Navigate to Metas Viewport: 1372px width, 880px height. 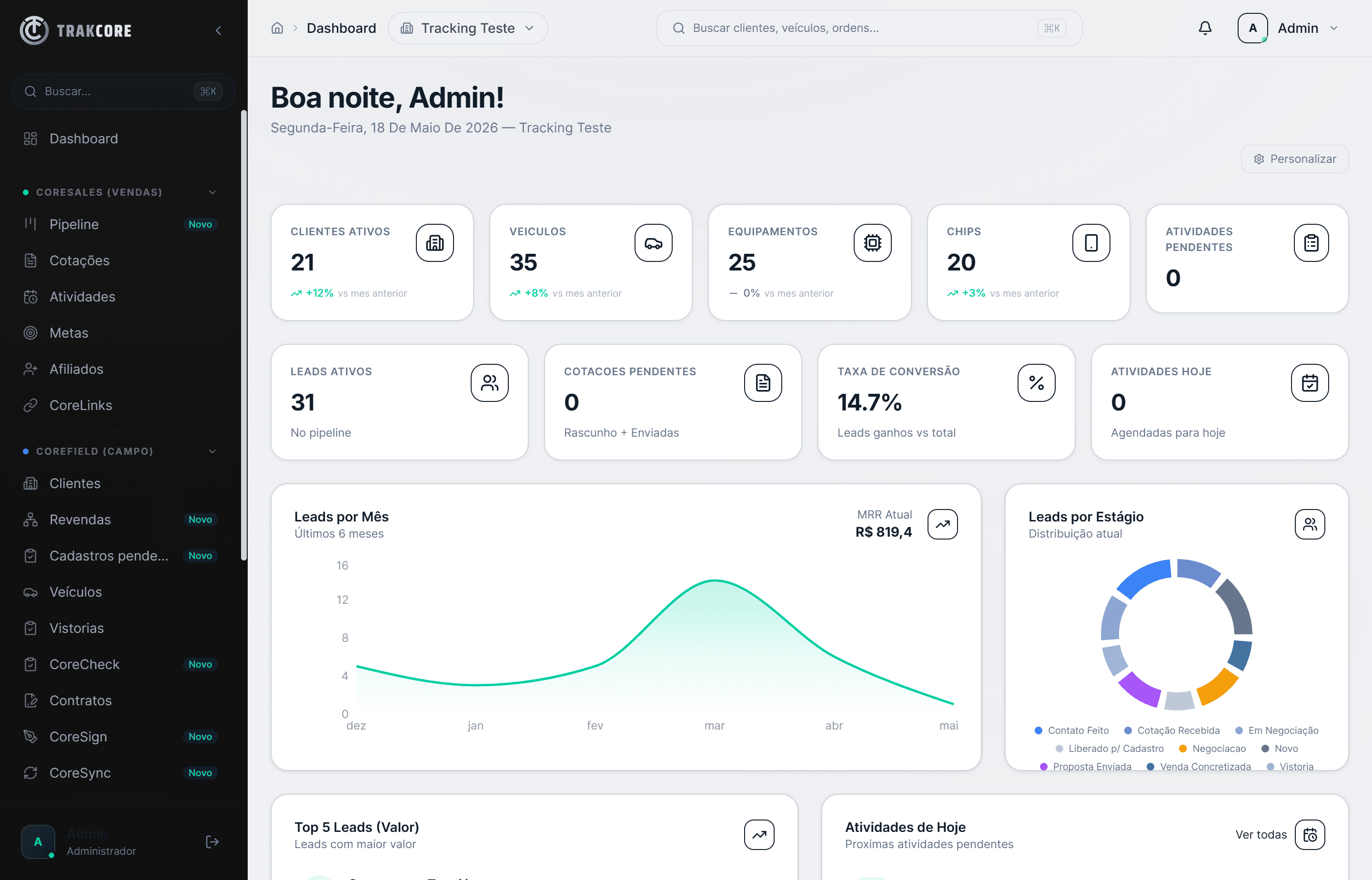pos(120,333)
